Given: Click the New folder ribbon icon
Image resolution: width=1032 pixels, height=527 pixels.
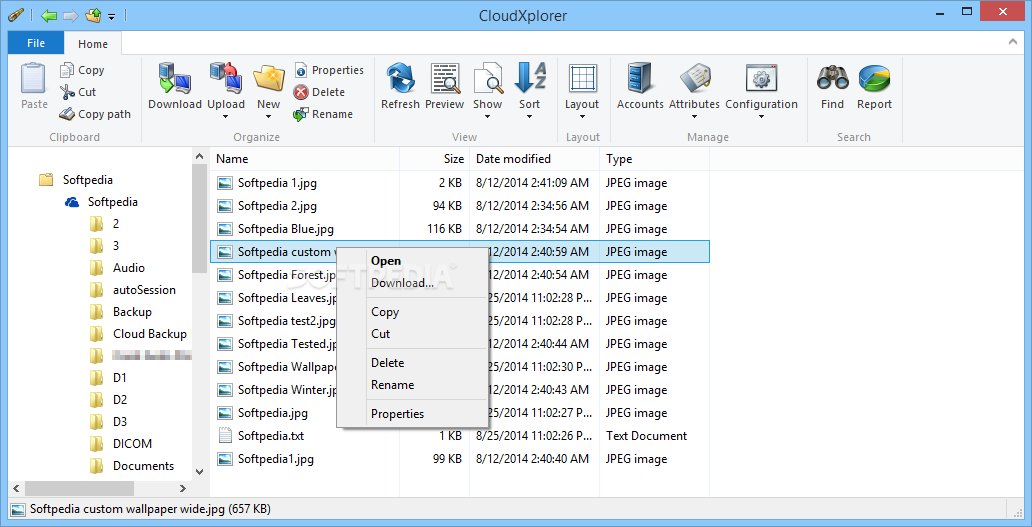Looking at the screenshot, I should click(x=269, y=78).
